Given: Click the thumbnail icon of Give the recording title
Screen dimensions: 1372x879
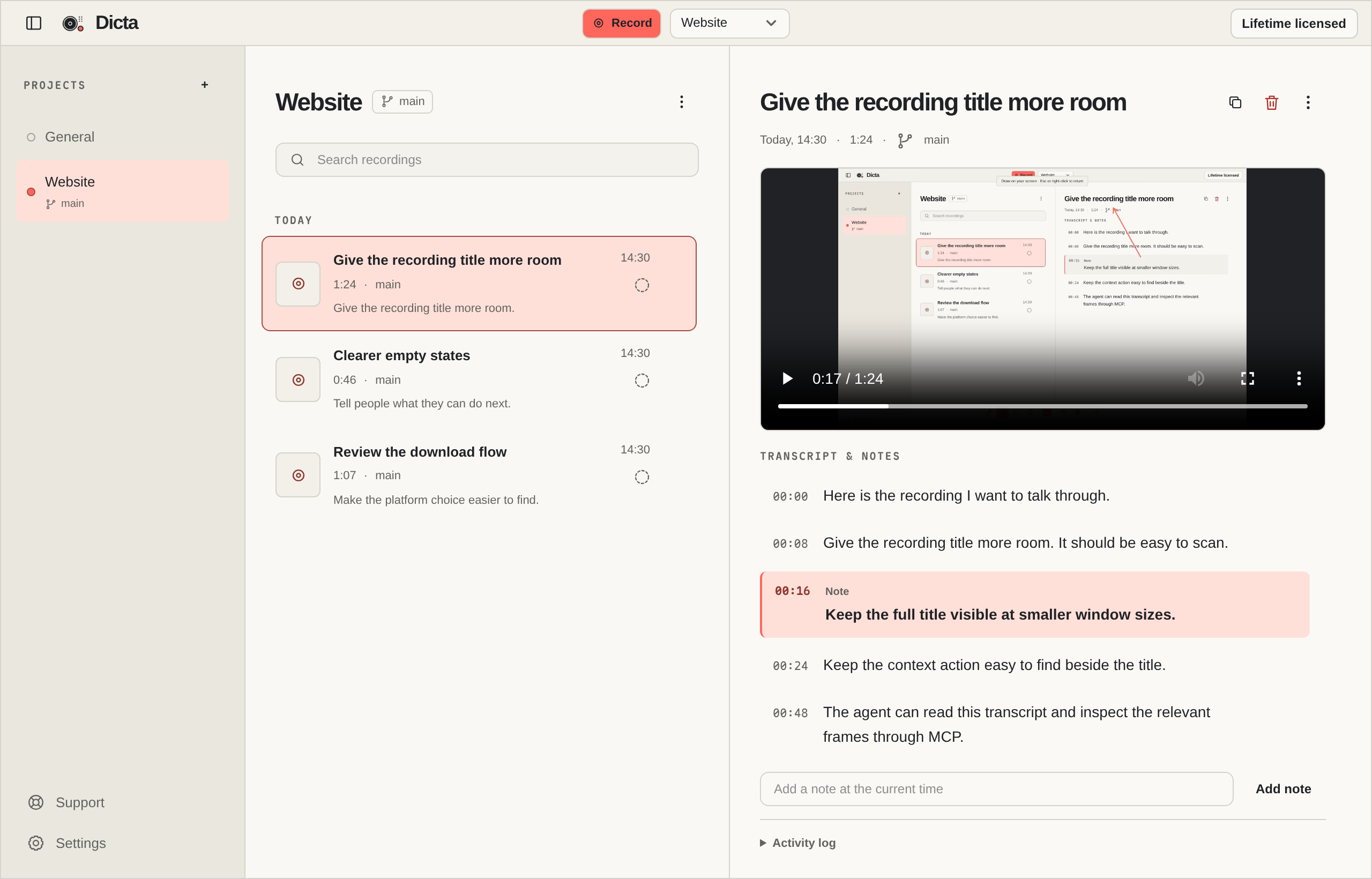Looking at the screenshot, I should click(298, 284).
